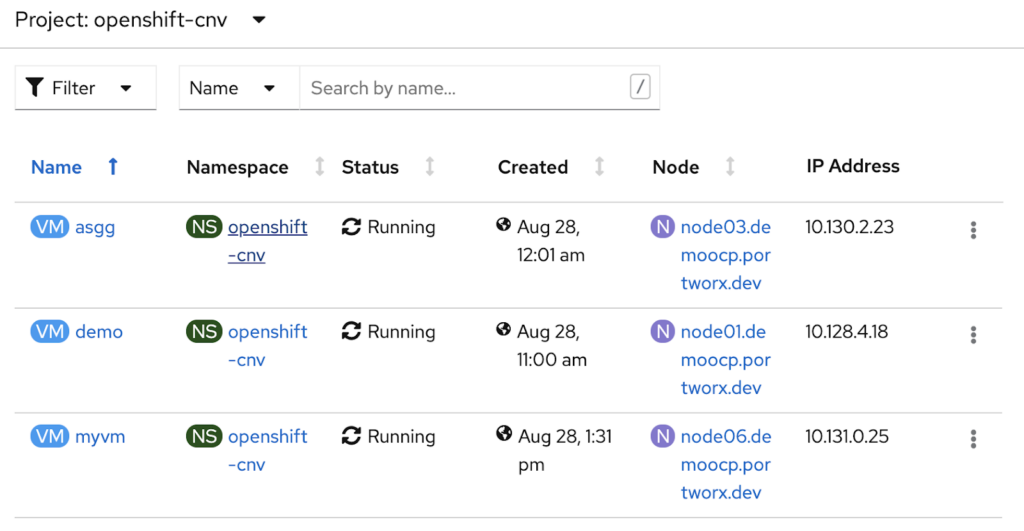Expand the Project openshift-cnv dropdown
Viewport: 1024px width, 531px height.
259,20
